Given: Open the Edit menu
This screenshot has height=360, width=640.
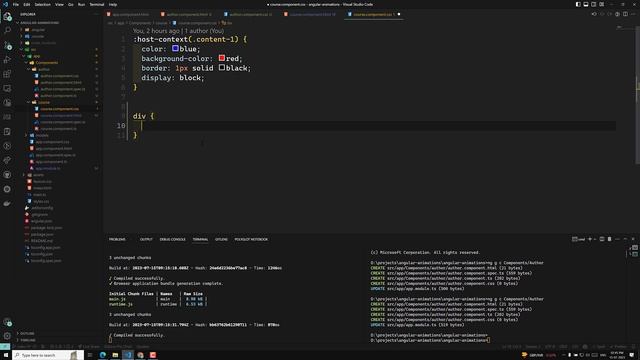Looking at the screenshot, I should pyautogui.click(x=27, y=4).
